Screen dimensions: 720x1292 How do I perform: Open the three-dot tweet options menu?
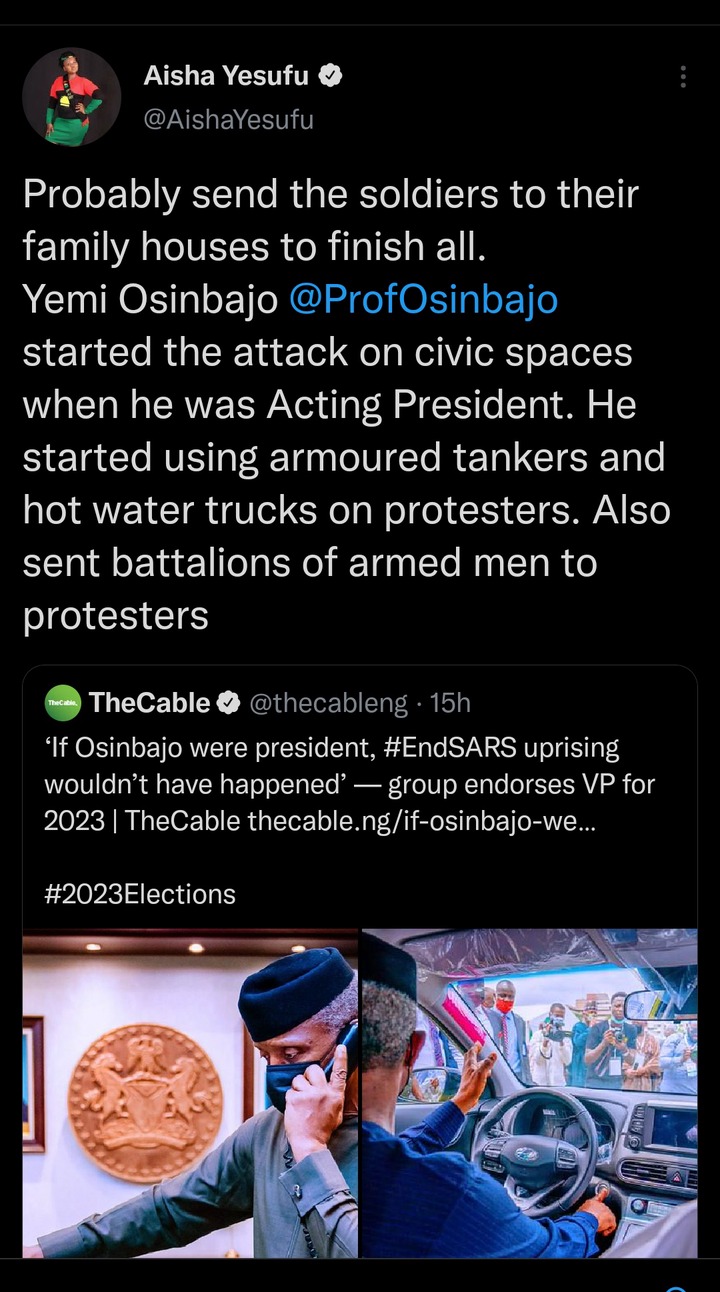[683, 77]
